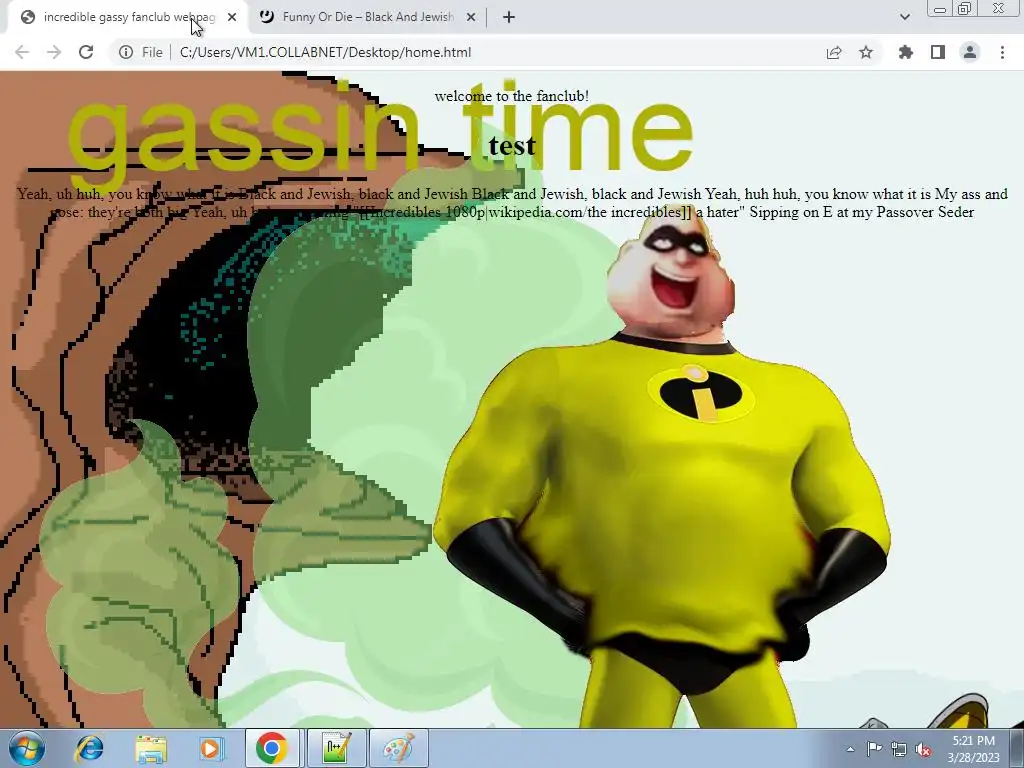Expand the tab search dropdown arrow
1024x768 pixels.
(904, 17)
